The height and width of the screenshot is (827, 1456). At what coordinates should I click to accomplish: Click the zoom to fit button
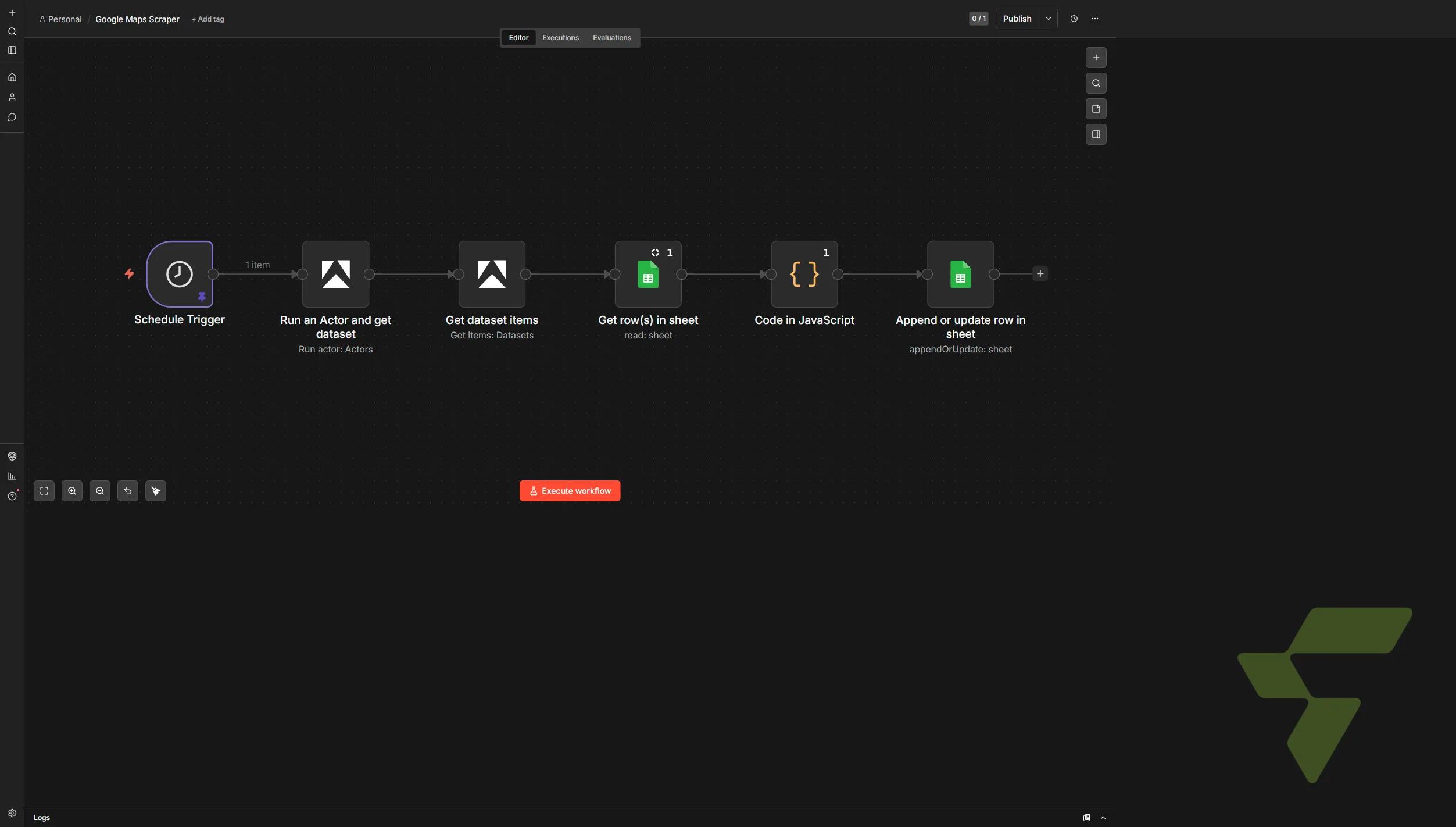[44, 491]
